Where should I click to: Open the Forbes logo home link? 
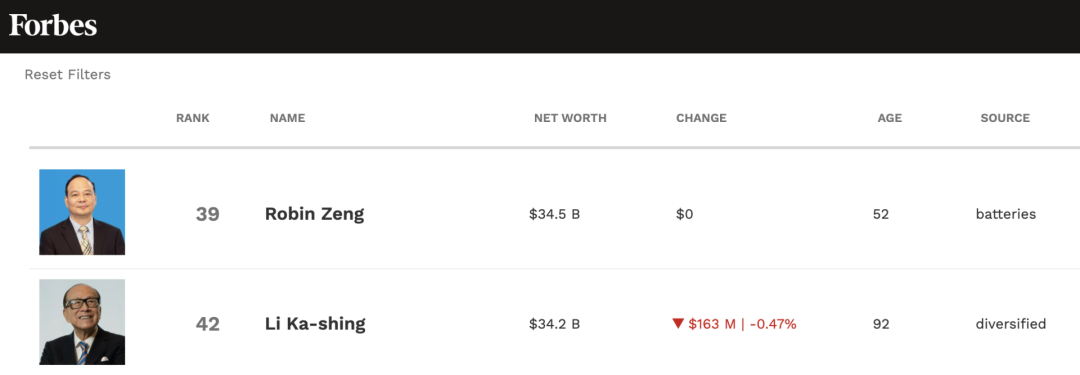pos(53,26)
